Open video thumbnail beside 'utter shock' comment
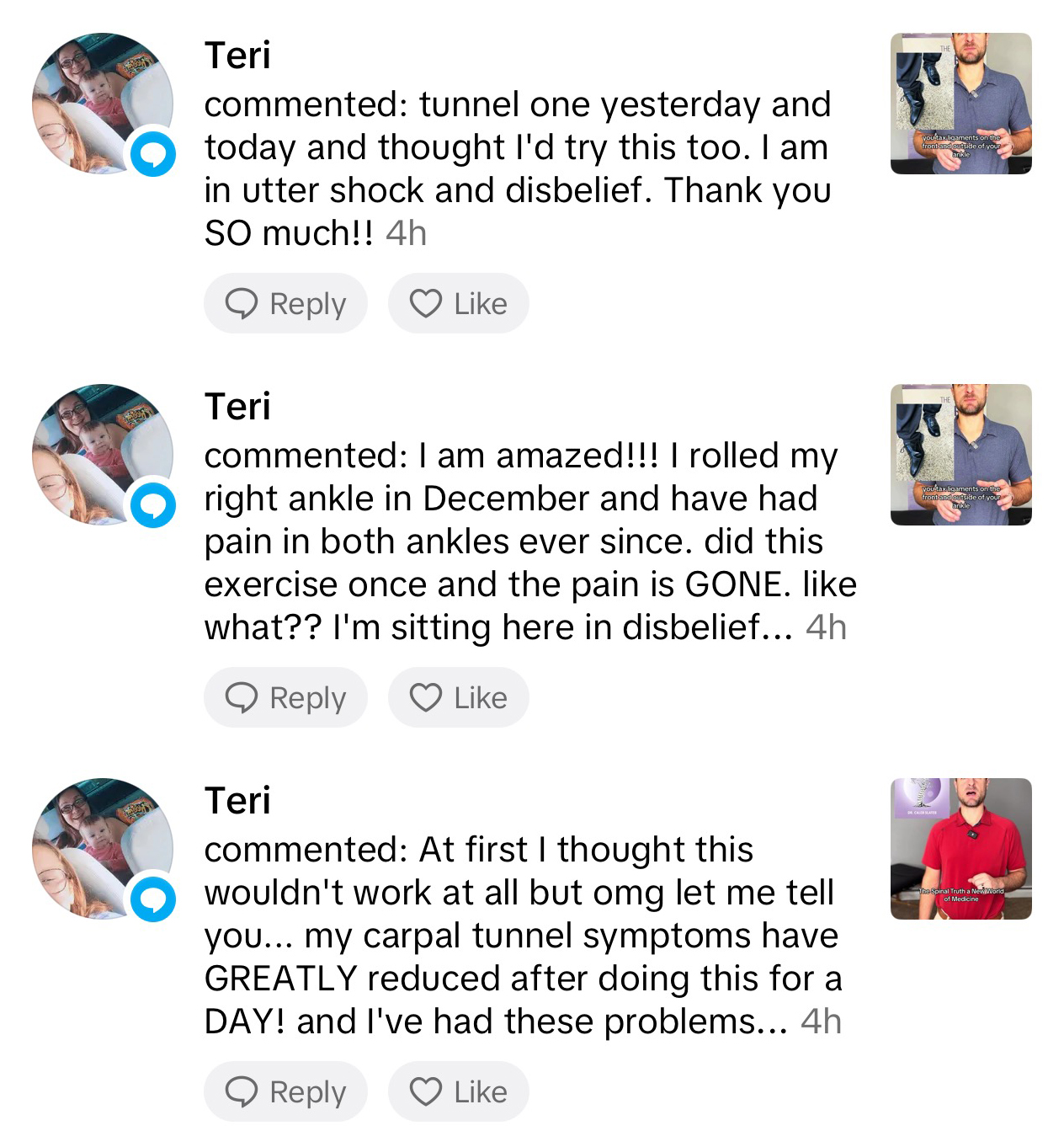1064x1147 pixels. pos(960,104)
